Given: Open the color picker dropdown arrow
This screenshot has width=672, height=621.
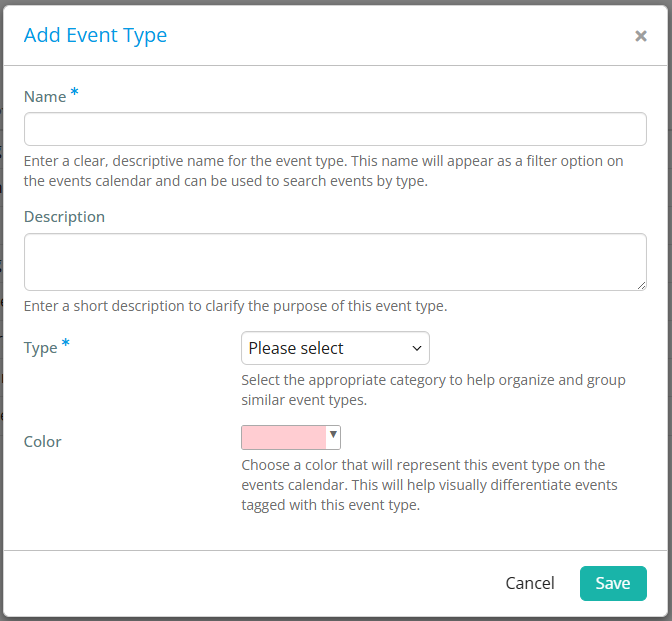Looking at the screenshot, I should pyautogui.click(x=333, y=435).
